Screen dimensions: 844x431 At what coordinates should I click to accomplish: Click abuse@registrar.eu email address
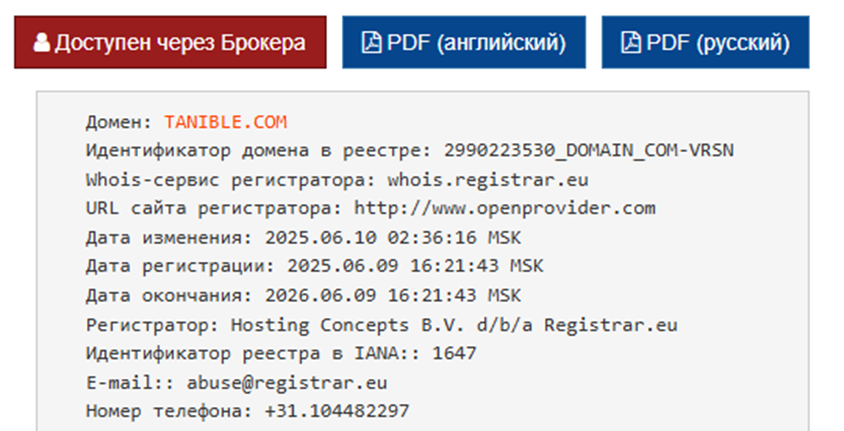[x=287, y=383]
